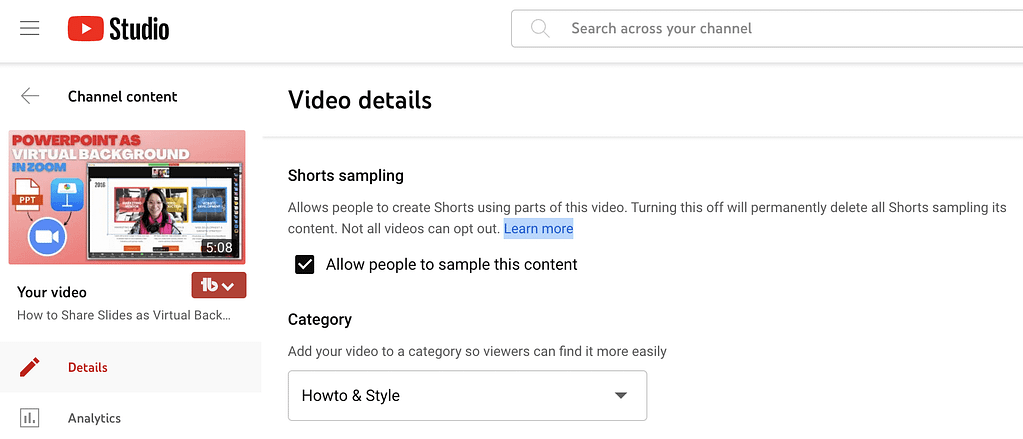1023x439 pixels.
Task: Click the back arrow beside Channel content
Action: (x=30, y=96)
